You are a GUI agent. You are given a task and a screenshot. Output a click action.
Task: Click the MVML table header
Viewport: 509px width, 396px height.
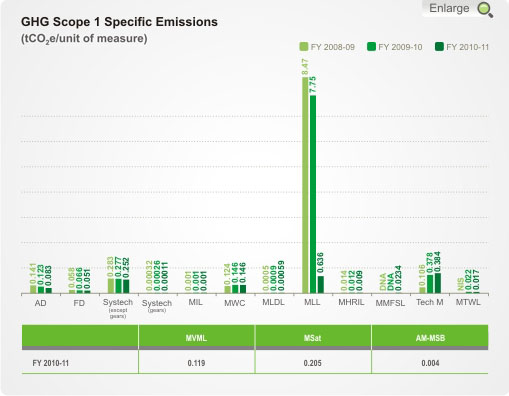(196, 338)
